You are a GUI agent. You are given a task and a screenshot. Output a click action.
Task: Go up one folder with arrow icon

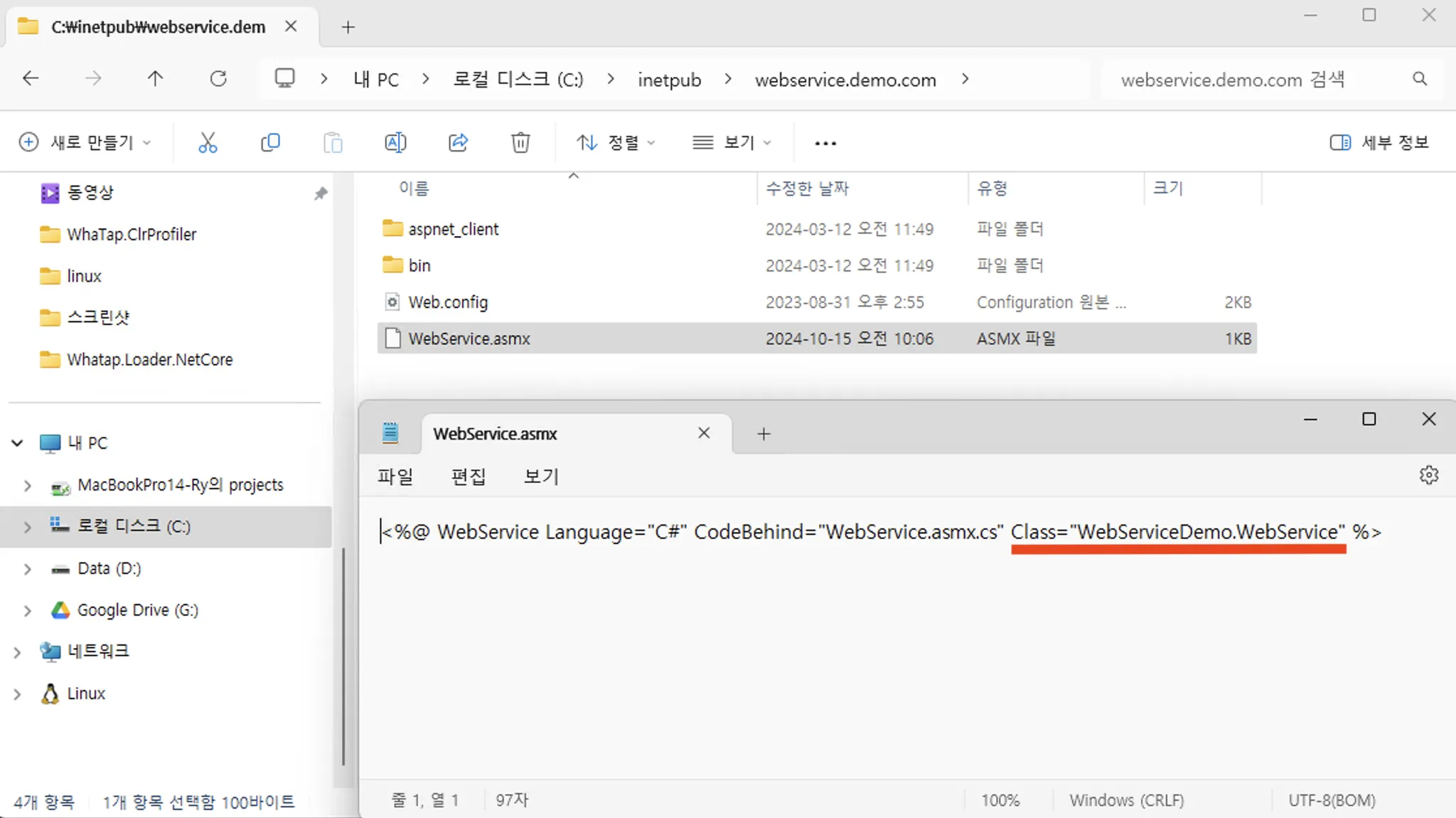click(155, 79)
